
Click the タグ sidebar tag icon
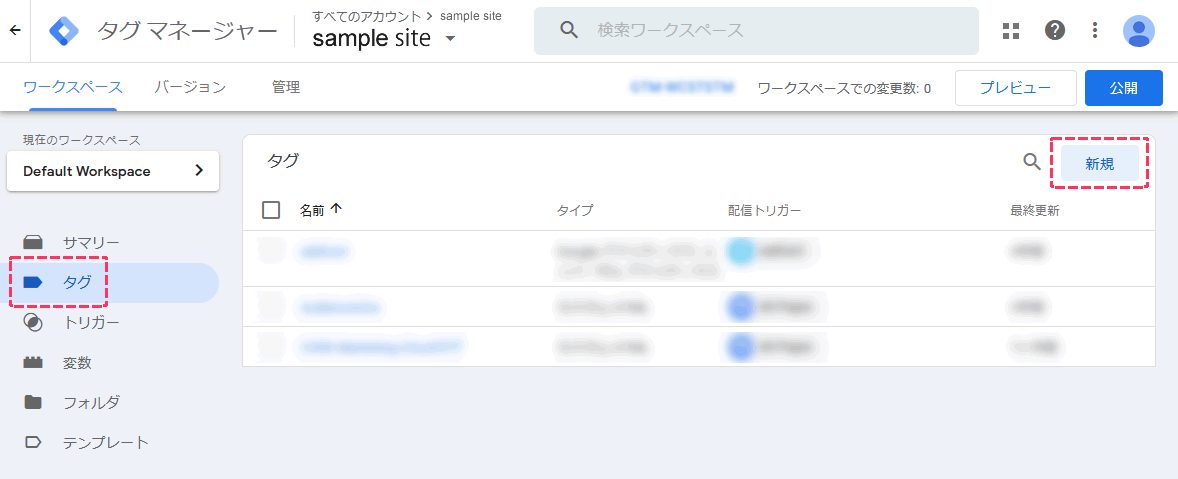33,282
